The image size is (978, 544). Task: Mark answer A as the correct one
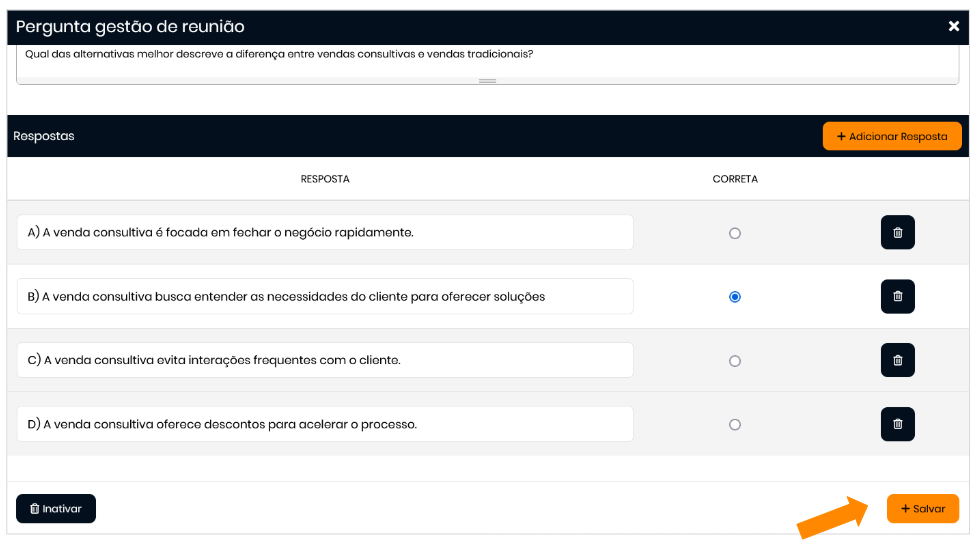point(735,233)
